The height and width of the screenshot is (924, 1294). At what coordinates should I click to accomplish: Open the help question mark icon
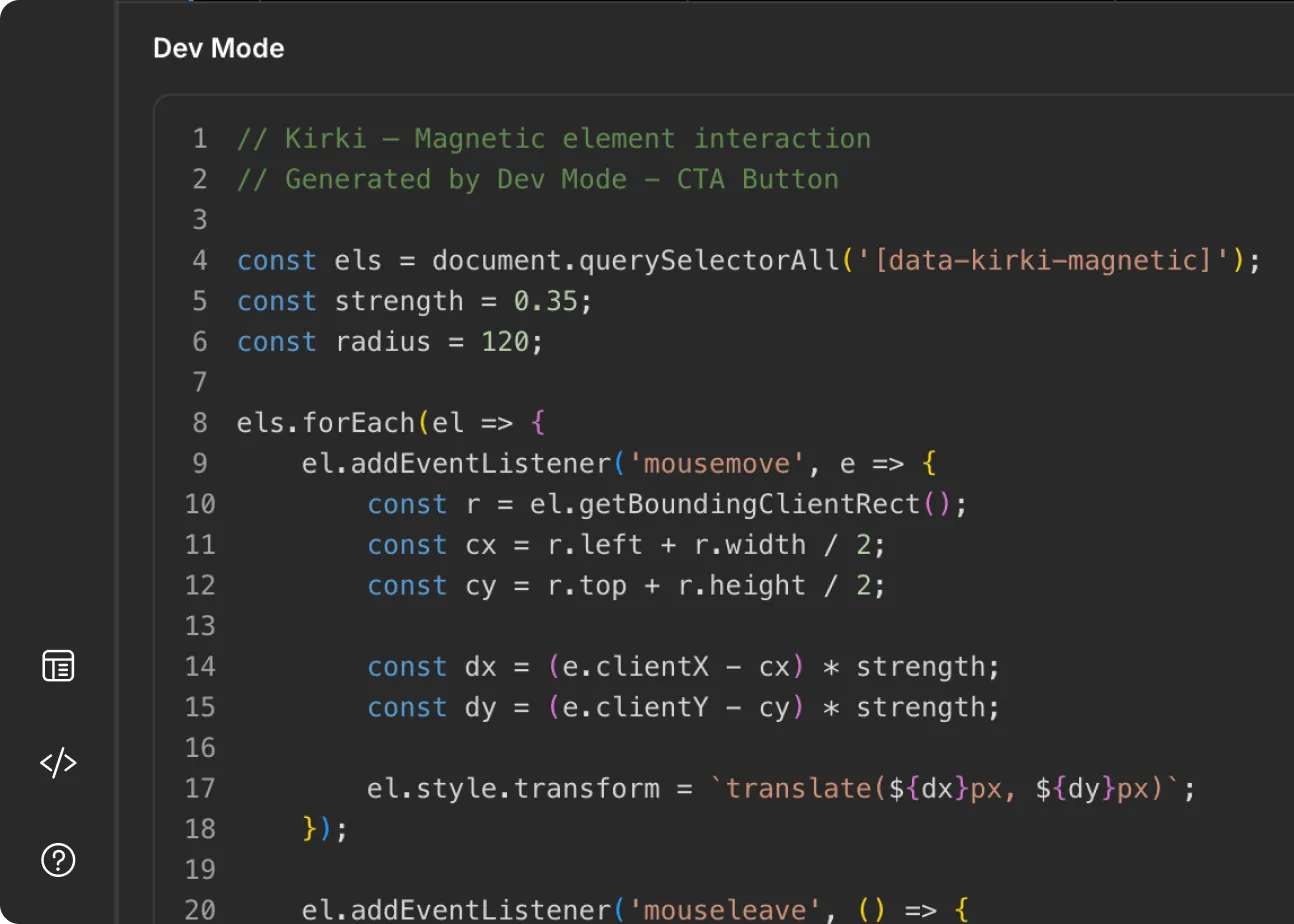click(x=58, y=860)
